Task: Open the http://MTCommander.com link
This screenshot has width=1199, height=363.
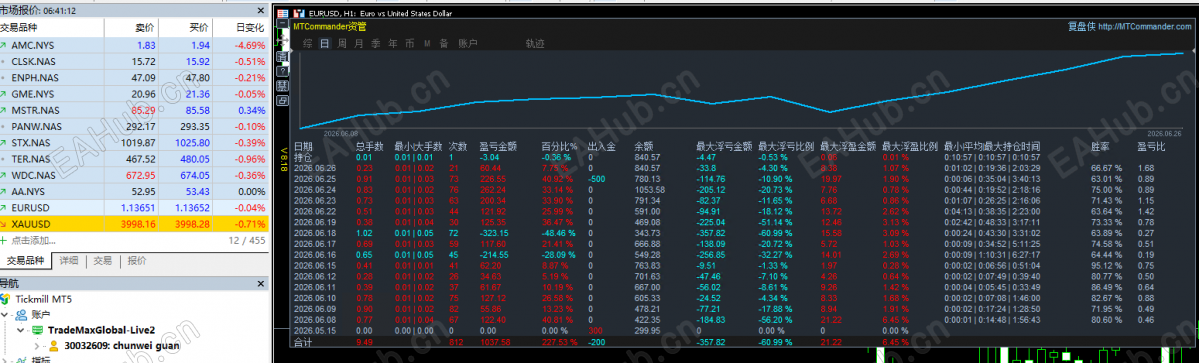Action: pos(1145,27)
